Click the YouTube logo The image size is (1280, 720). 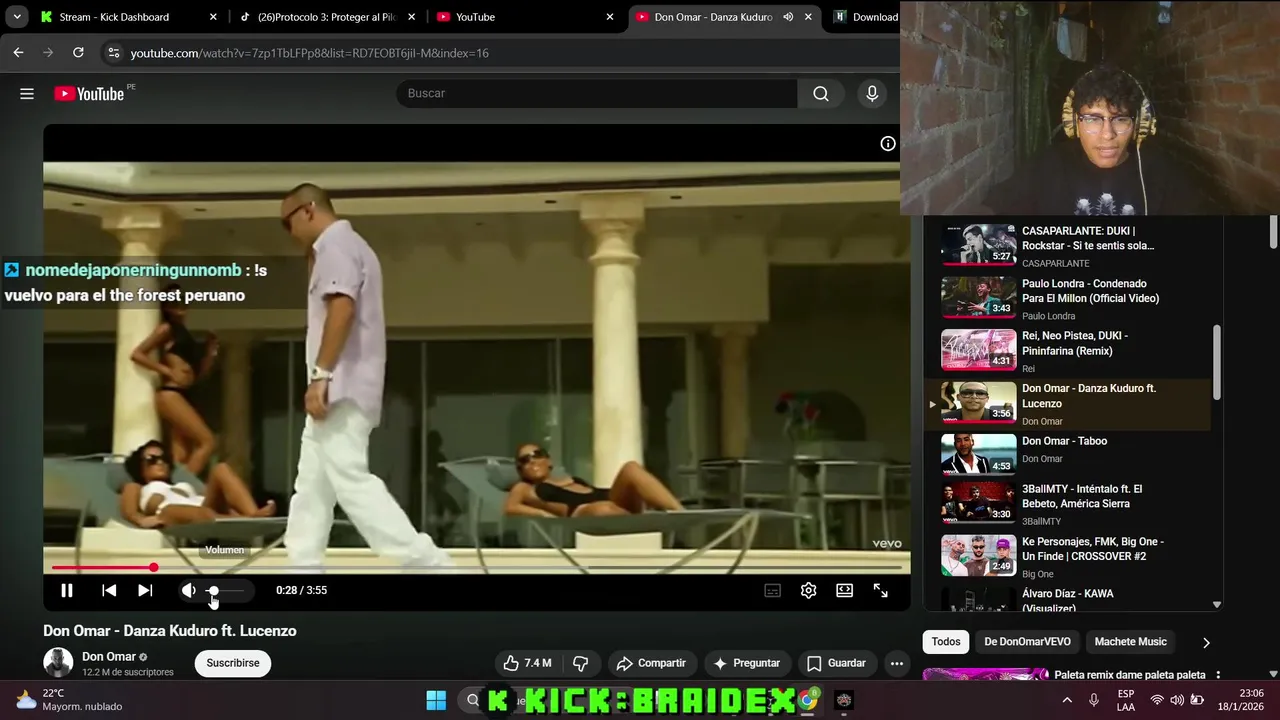[89, 93]
